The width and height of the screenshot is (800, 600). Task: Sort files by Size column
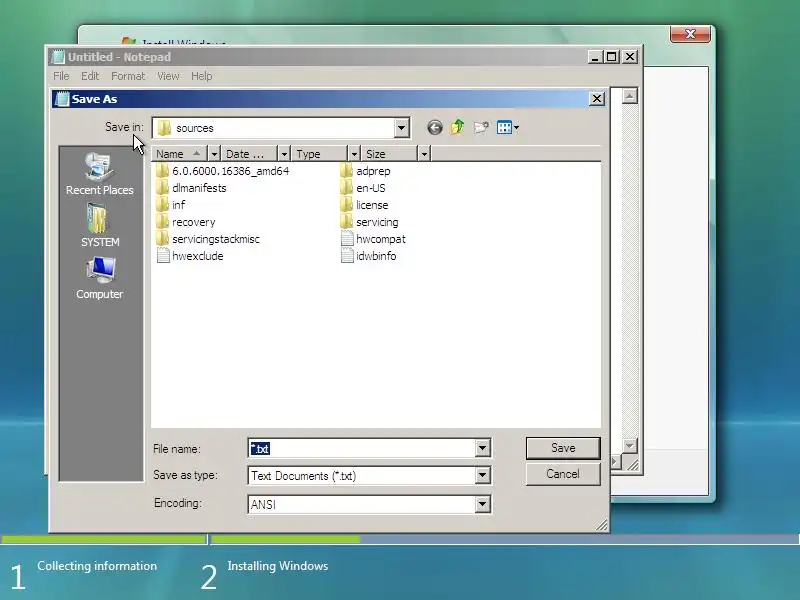pos(389,154)
